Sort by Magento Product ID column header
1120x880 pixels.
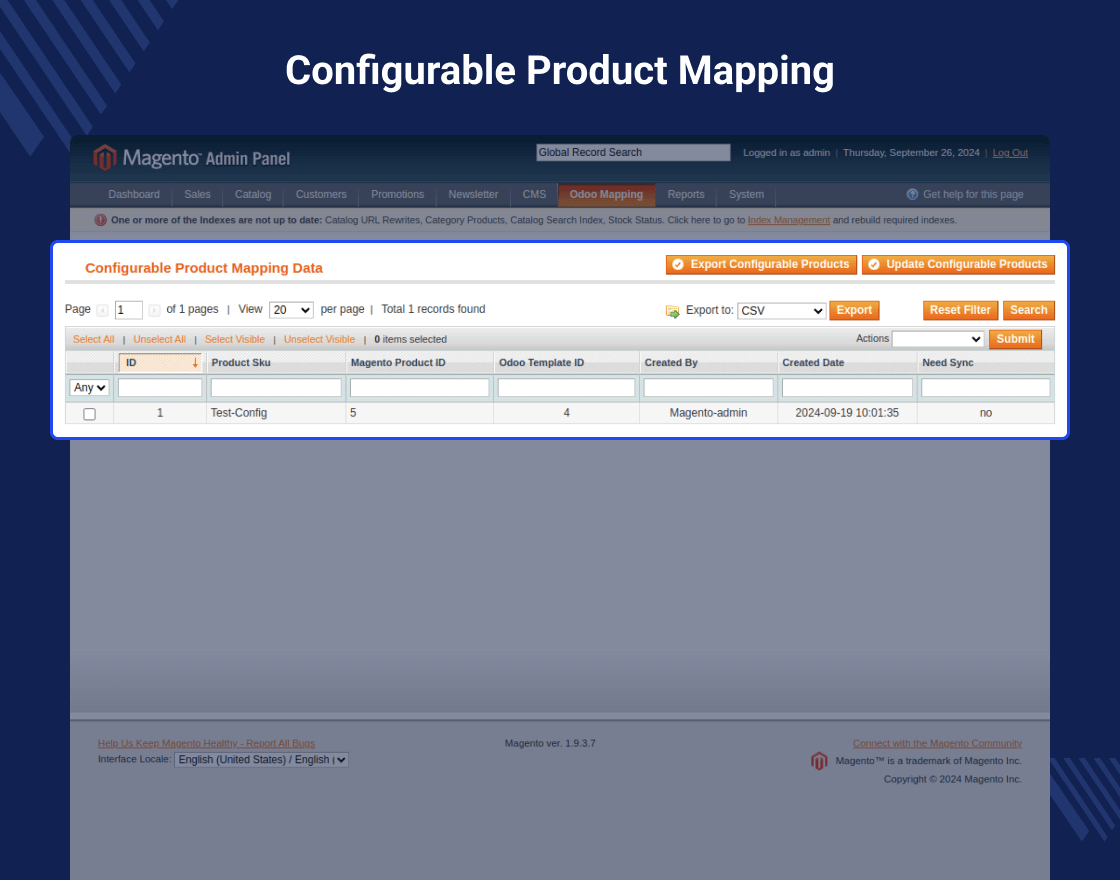tap(398, 363)
